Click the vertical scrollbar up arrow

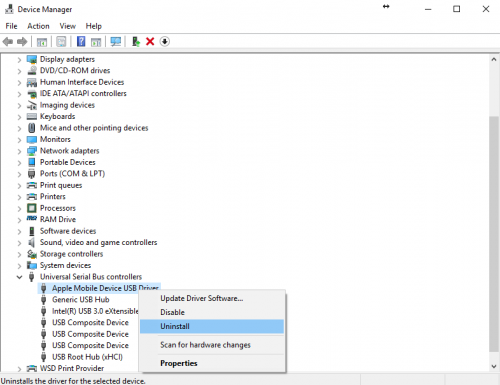494,59
